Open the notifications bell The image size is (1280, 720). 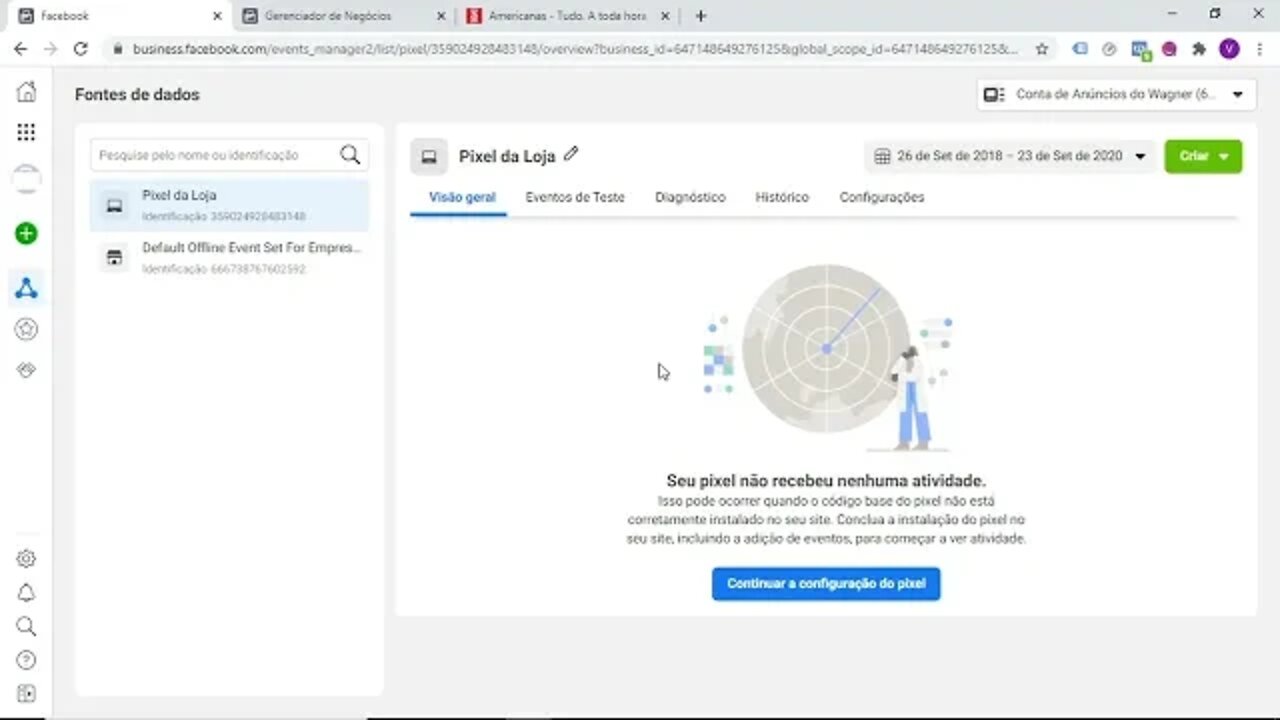[x=27, y=593]
